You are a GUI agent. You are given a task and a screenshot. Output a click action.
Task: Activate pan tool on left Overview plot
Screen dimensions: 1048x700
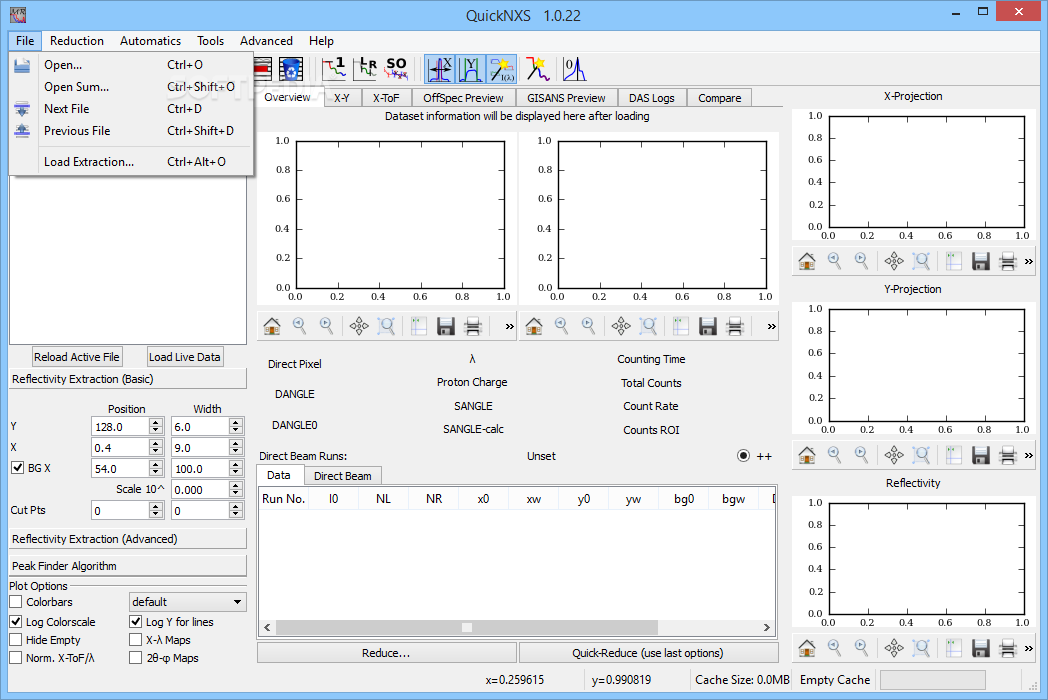359,326
